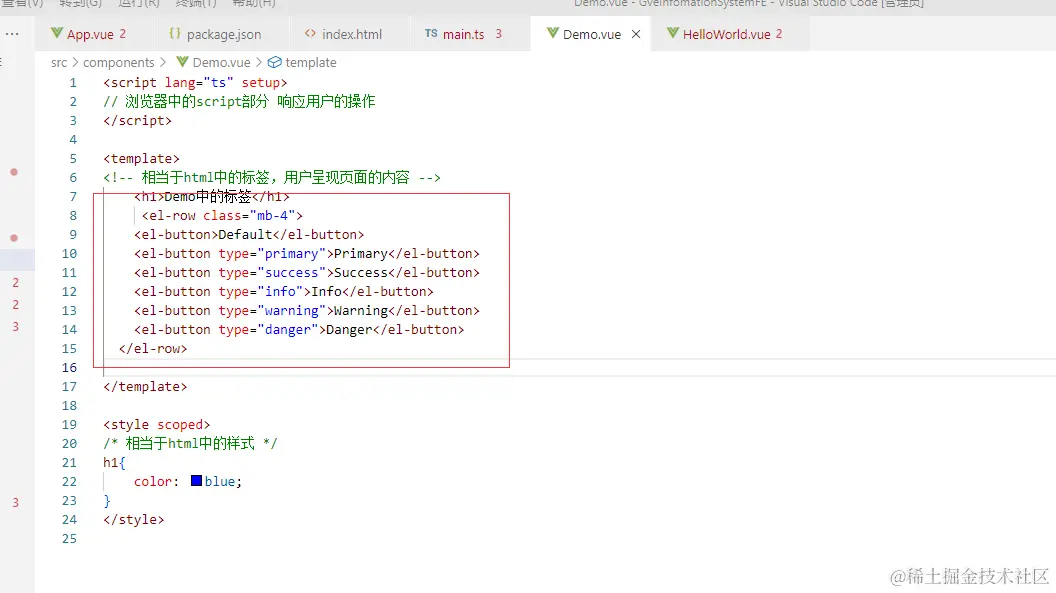
Task: Click the green comment '浏览器中的script部分' line
Action: (239, 102)
